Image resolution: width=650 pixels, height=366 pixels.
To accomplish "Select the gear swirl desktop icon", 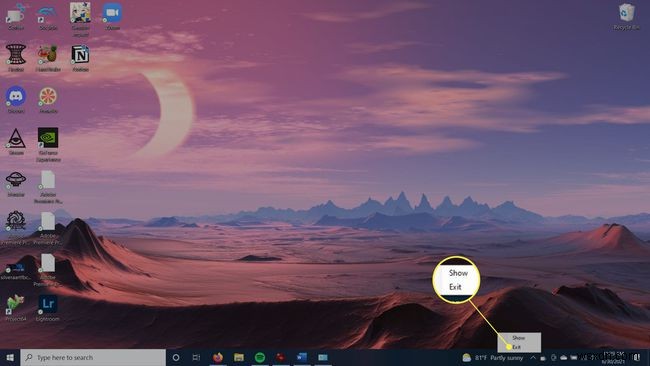I will pyautogui.click(x=16, y=228).
